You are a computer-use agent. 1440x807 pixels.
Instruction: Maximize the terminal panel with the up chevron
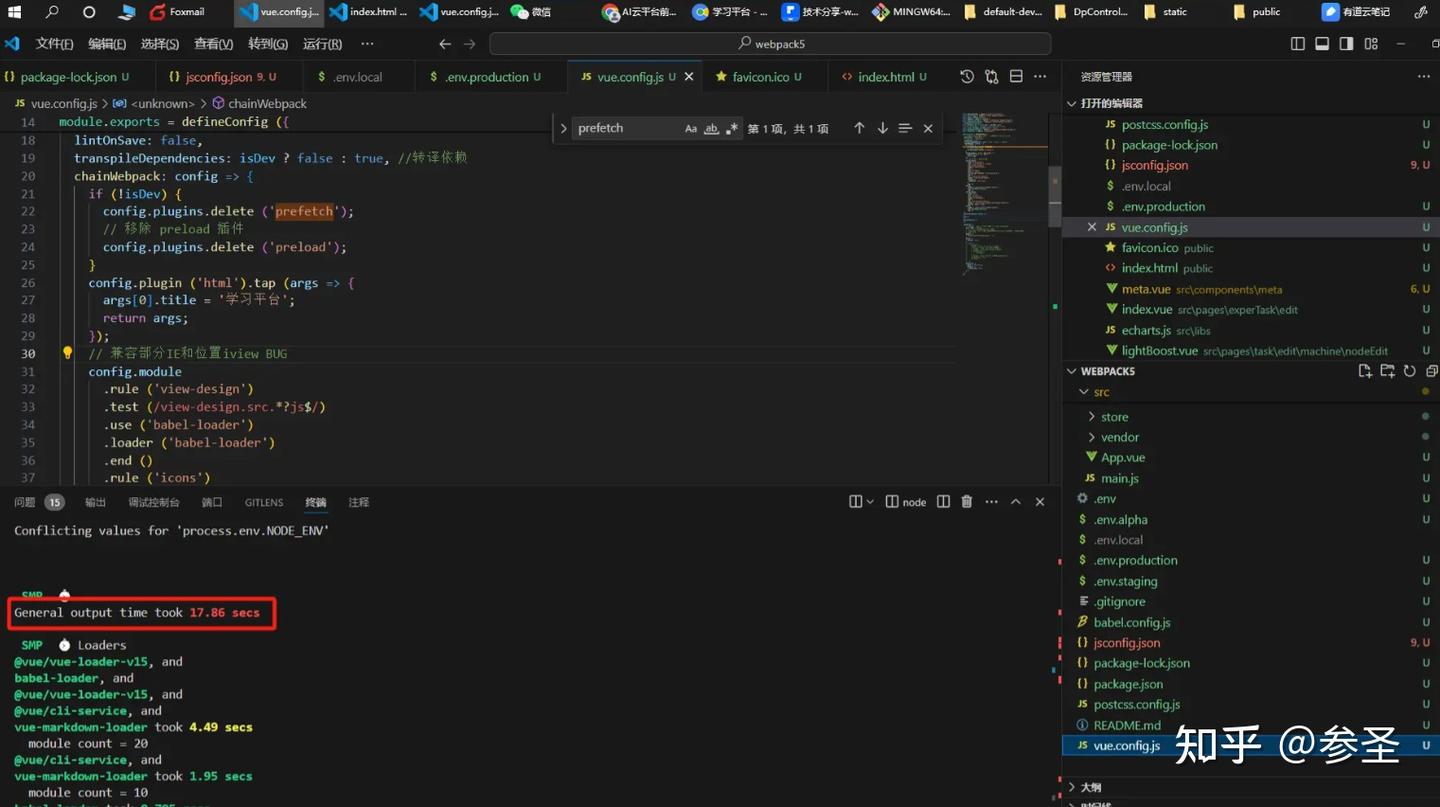[1016, 502]
